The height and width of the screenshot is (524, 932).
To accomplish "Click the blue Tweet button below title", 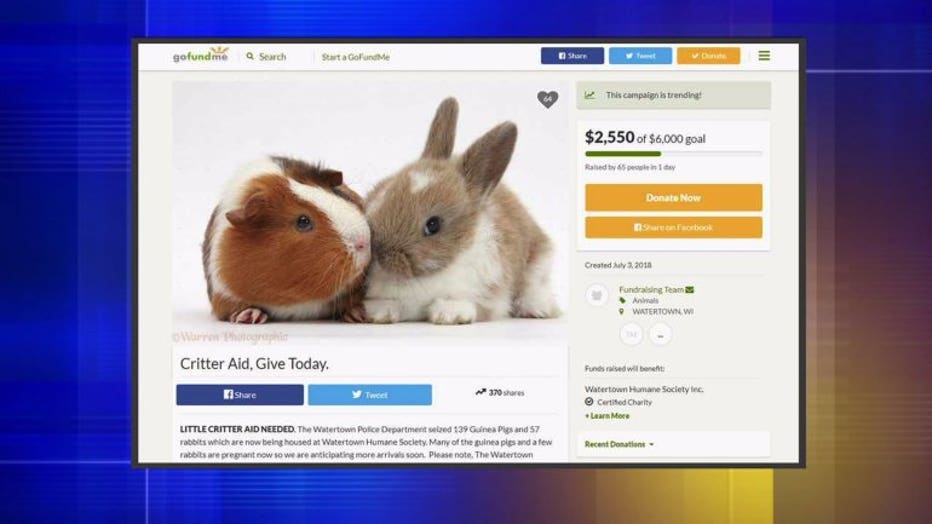I will (x=370, y=394).
